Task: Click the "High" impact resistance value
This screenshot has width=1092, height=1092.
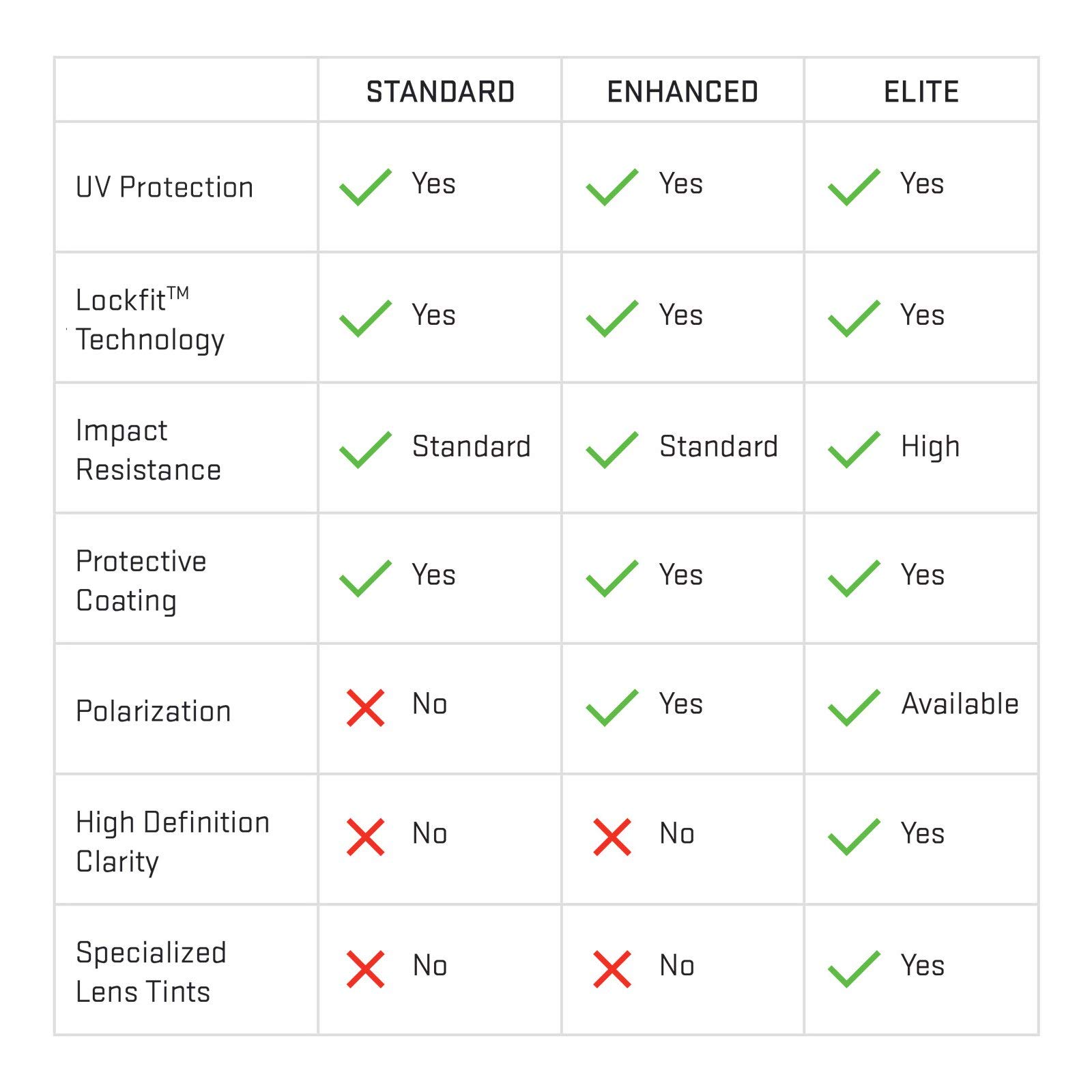Action: 930,447
